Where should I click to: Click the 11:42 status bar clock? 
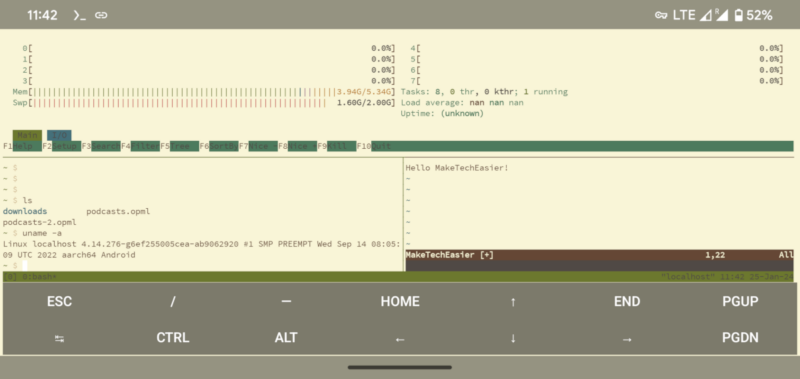pyautogui.click(x=42, y=15)
